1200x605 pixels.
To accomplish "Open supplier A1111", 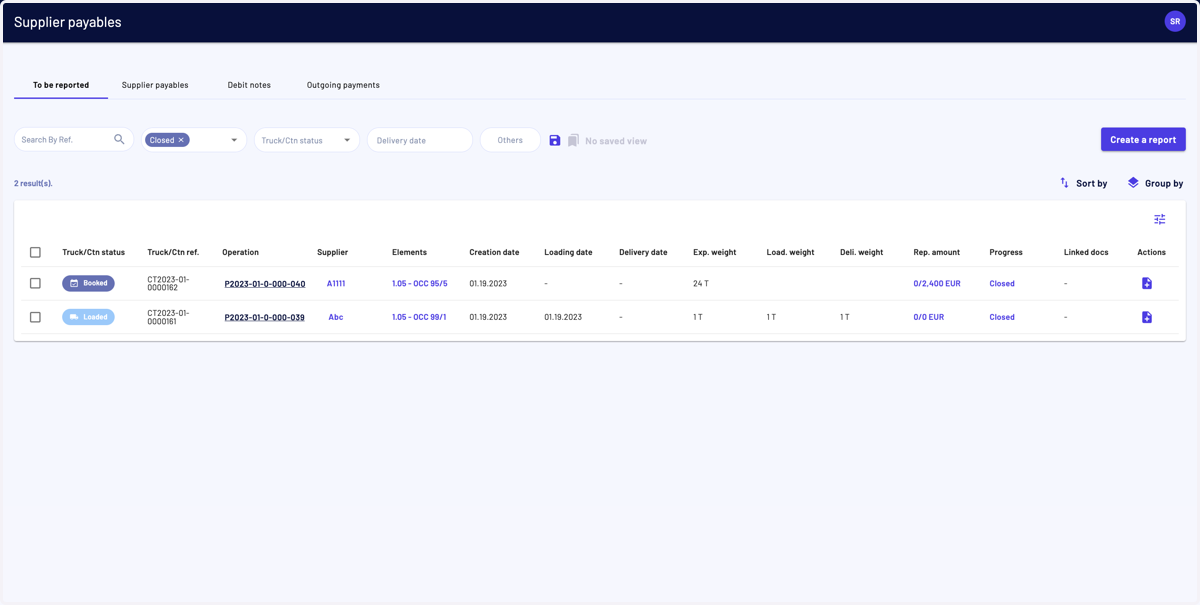I will coord(336,284).
